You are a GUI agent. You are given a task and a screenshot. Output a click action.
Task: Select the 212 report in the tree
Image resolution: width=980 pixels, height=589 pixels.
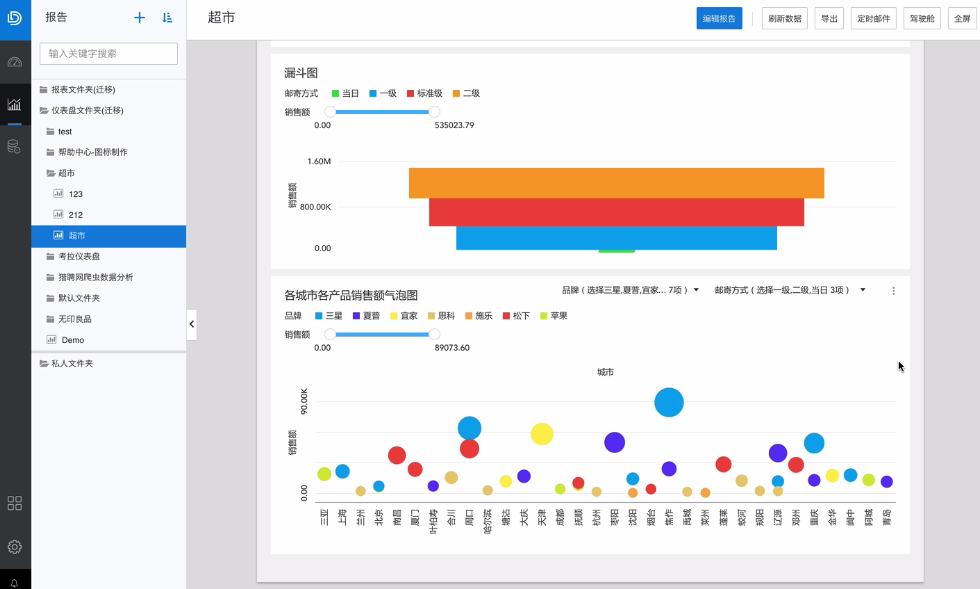click(75, 214)
